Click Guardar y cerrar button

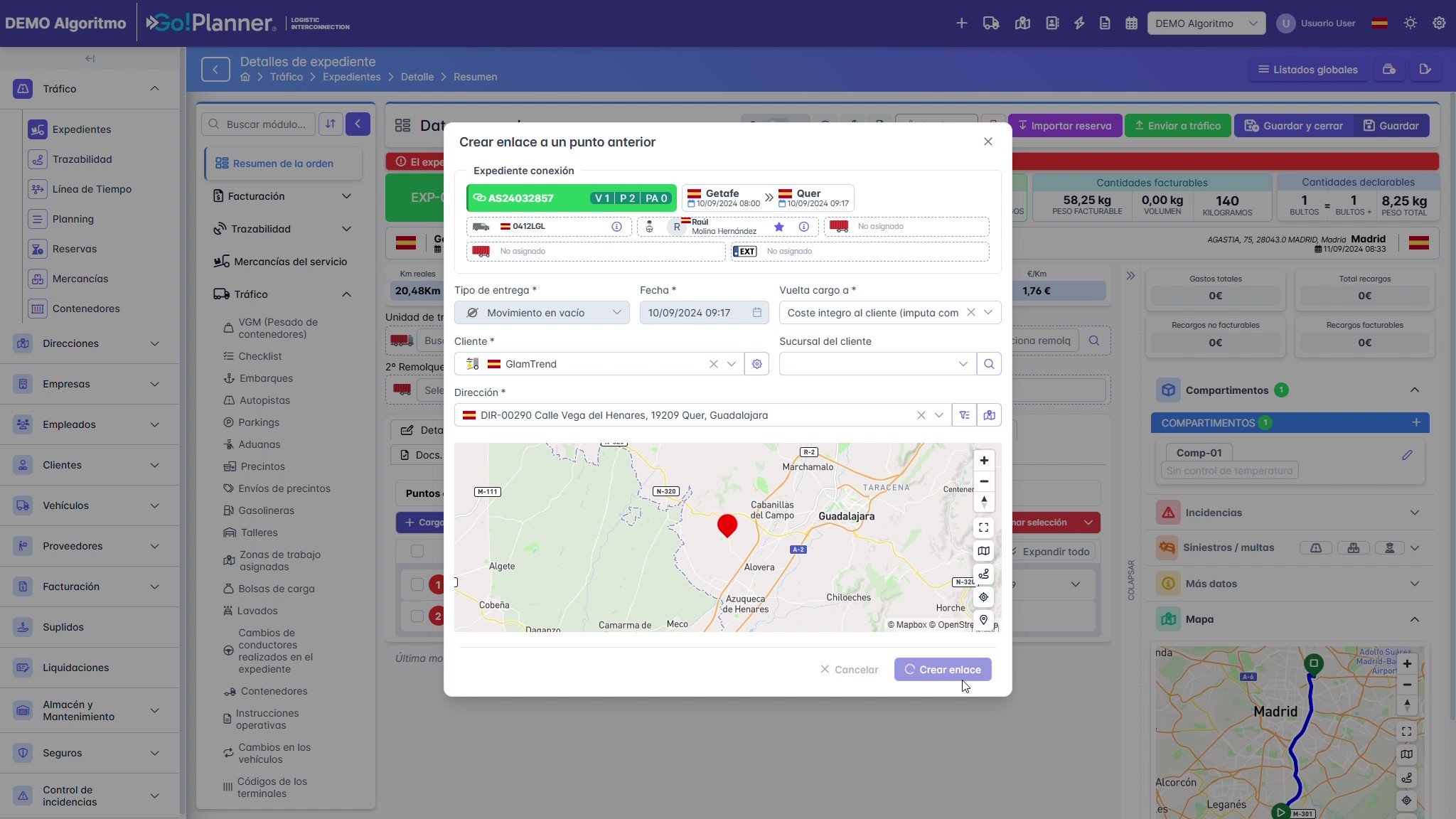(x=1294, y=126)
